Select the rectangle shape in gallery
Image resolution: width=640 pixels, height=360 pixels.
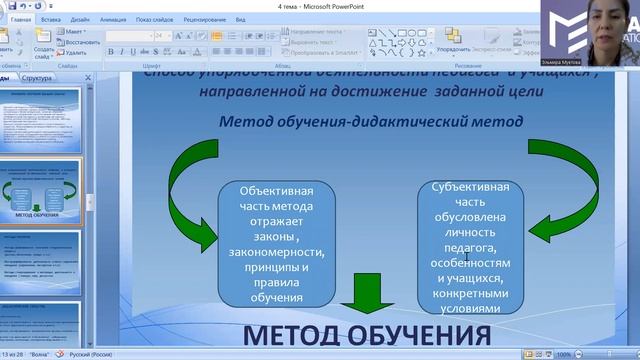402,33
